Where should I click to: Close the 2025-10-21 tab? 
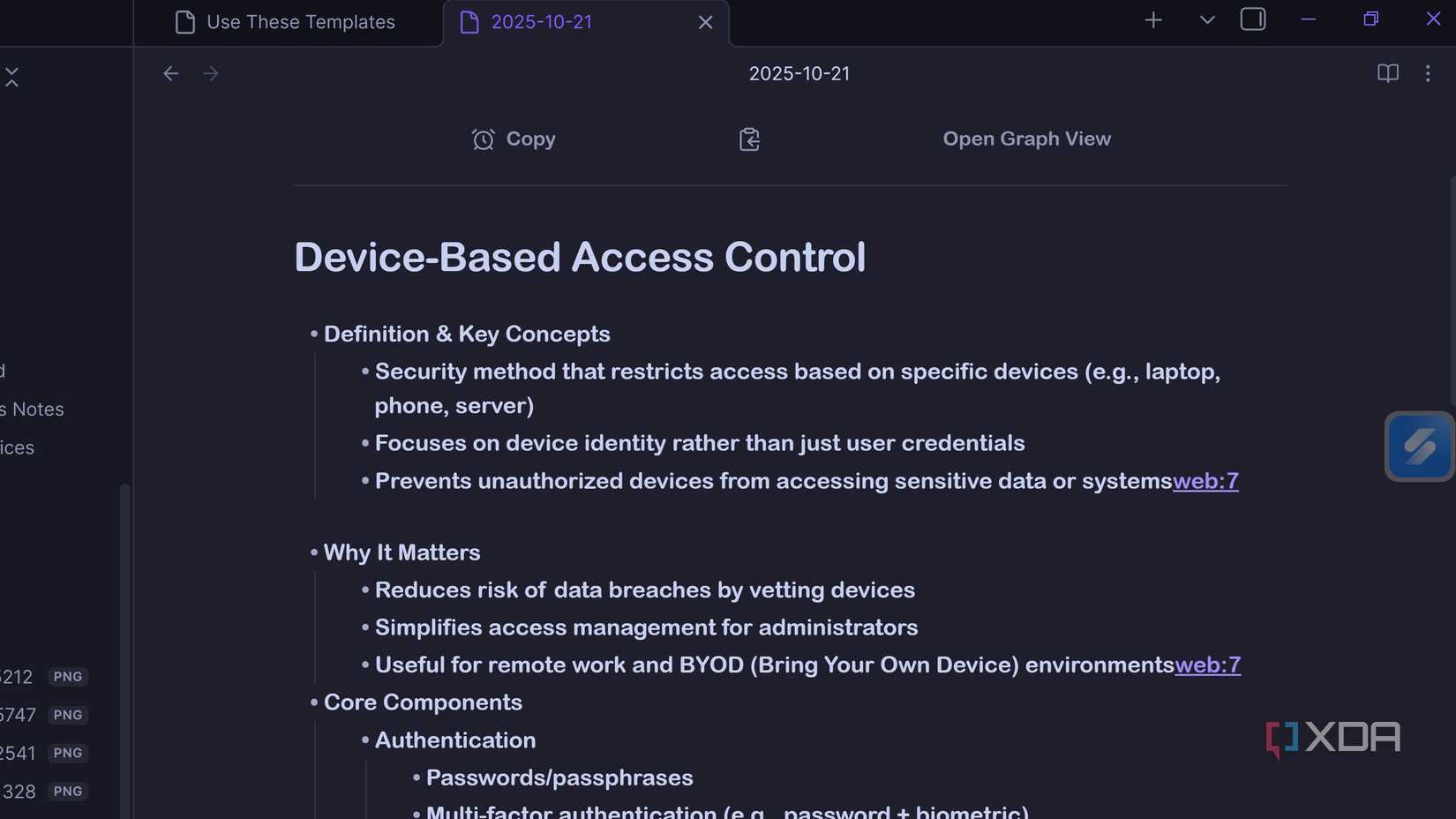point(705,22)
